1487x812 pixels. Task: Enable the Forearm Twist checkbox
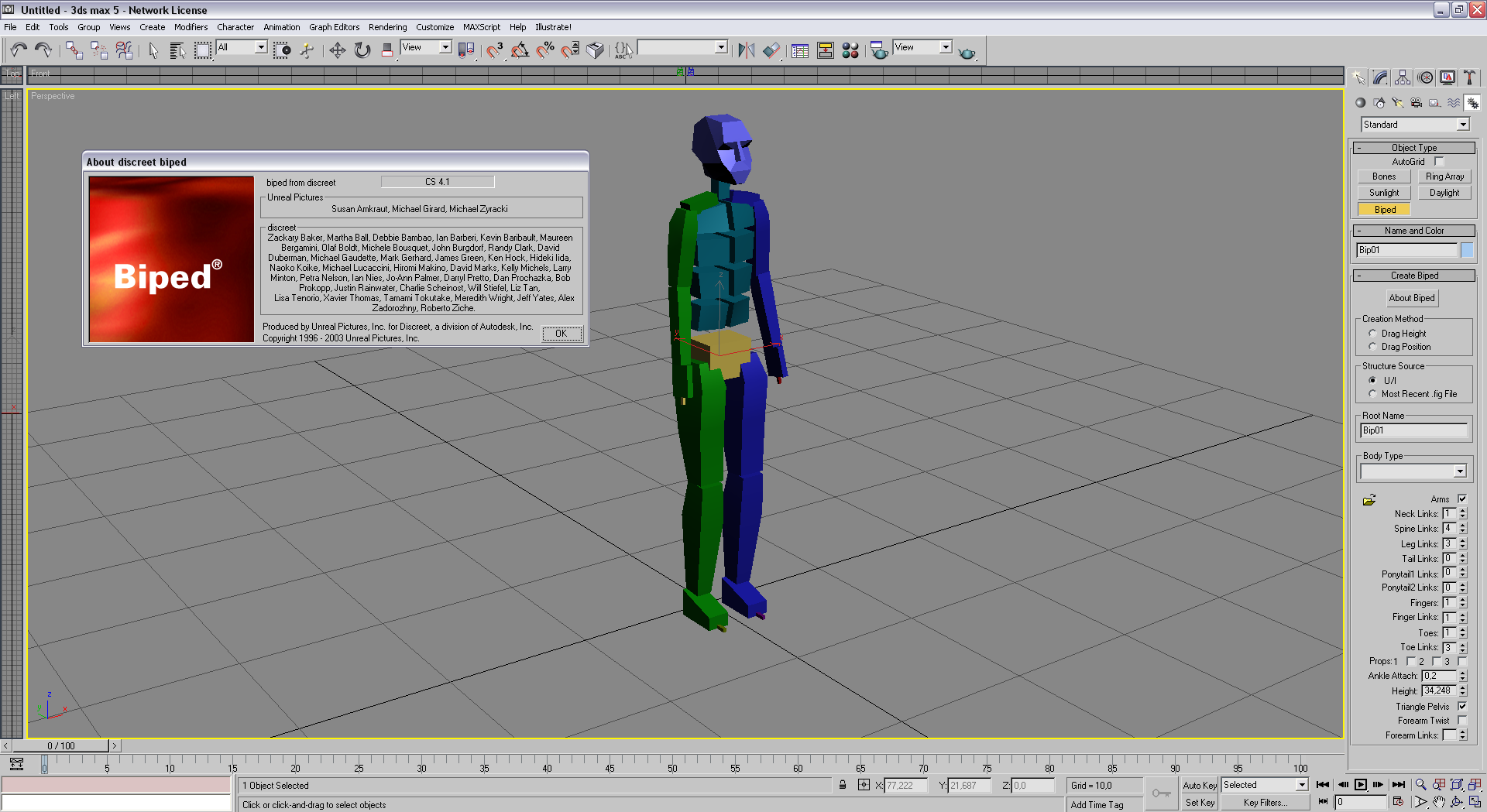[x=1462, y=721]
